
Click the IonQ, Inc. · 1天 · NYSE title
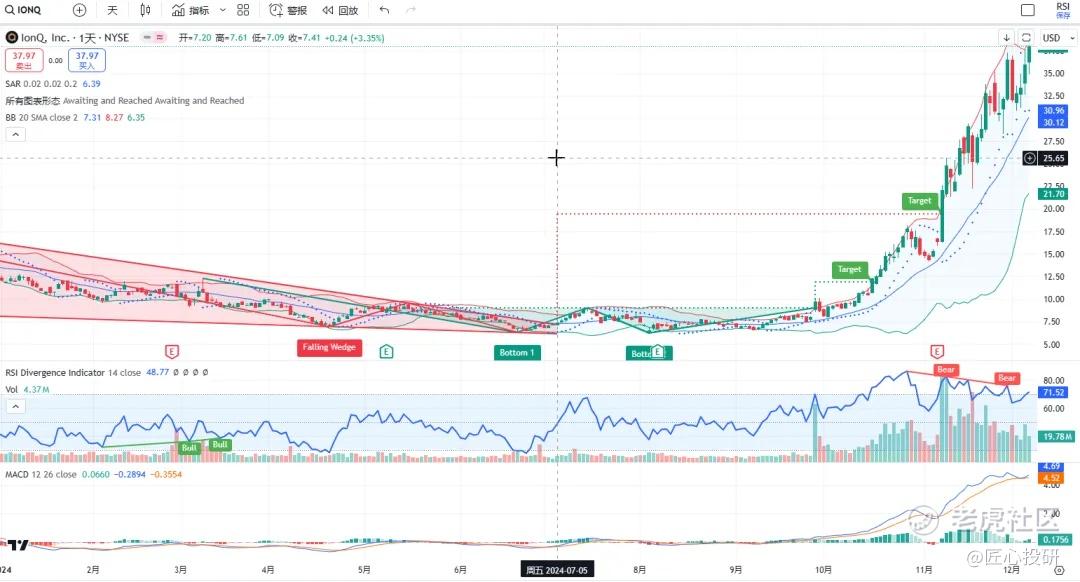point(74,37)
